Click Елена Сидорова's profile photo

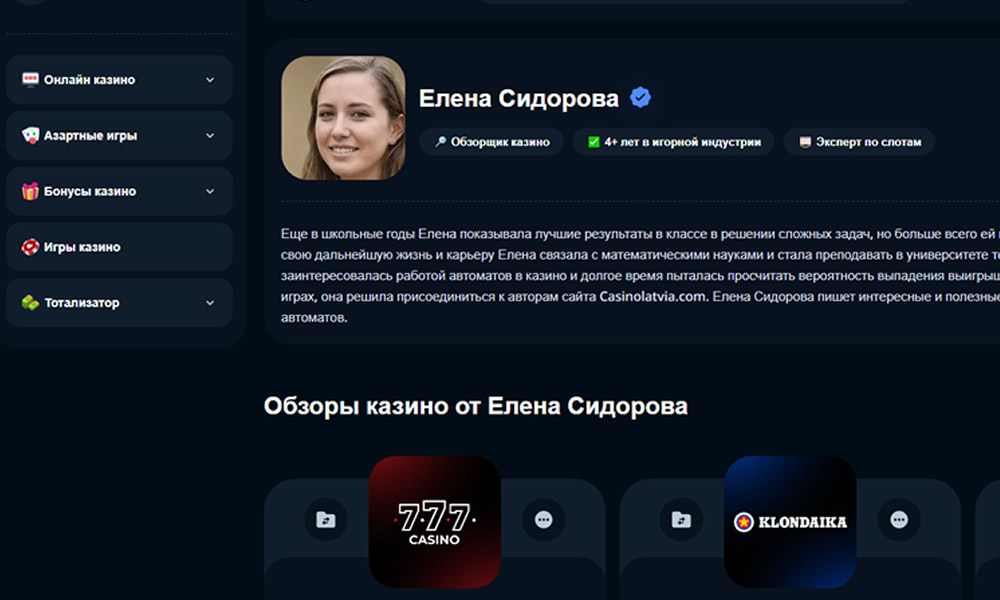tap(343, 118)
